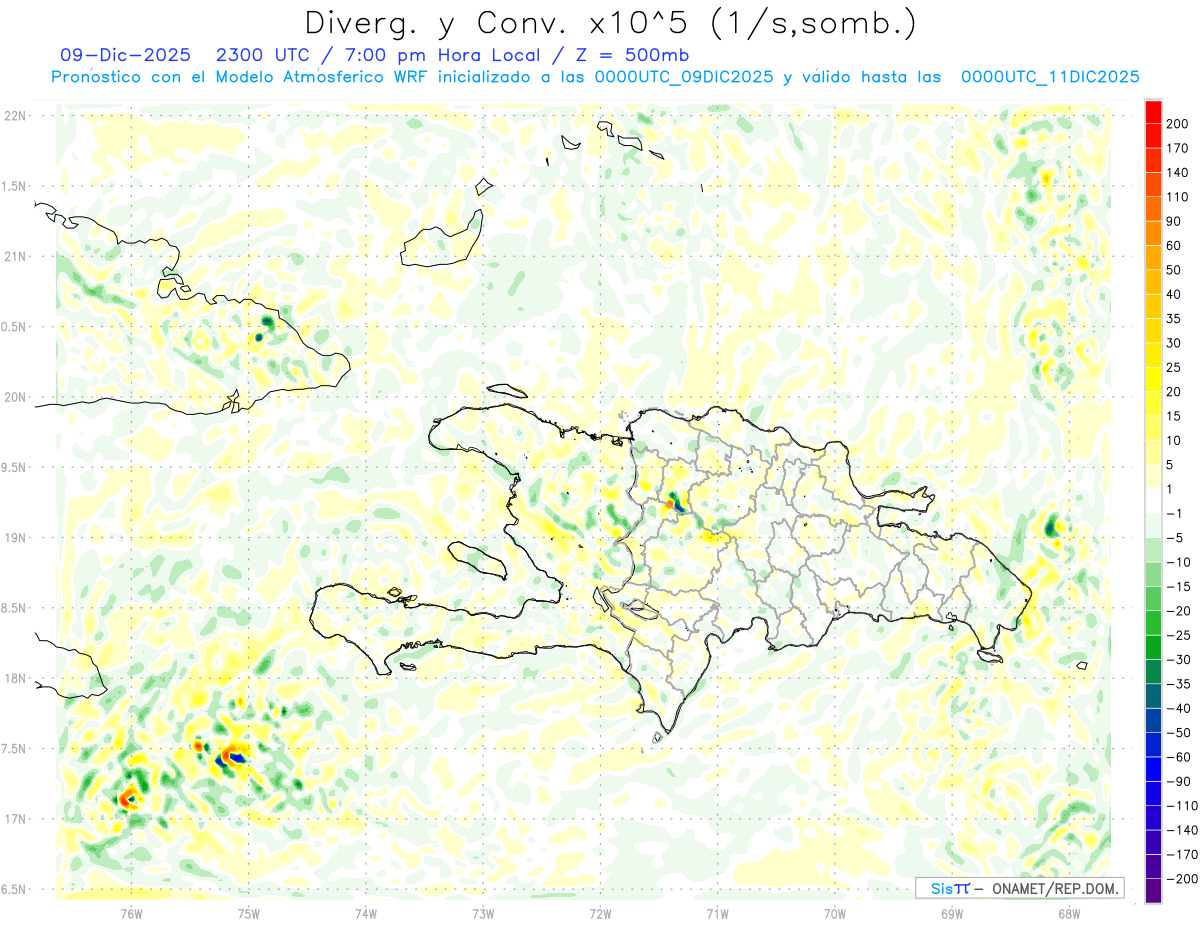Click the "70W" longitude label
Image resolution: width=1200 pixels, height=927 pixels.
[x=835, y=913]
